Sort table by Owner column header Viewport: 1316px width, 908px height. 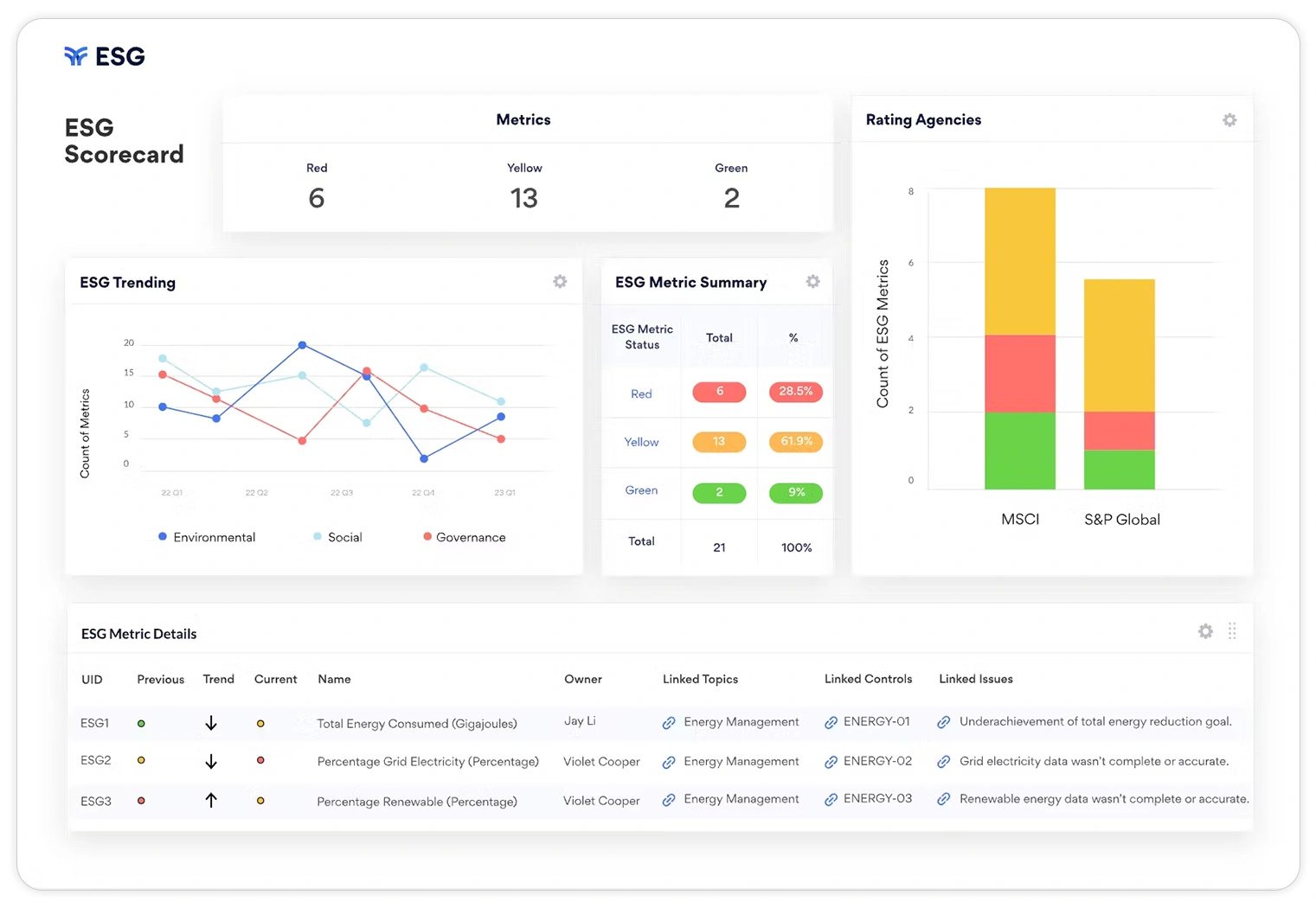point(582,679)
